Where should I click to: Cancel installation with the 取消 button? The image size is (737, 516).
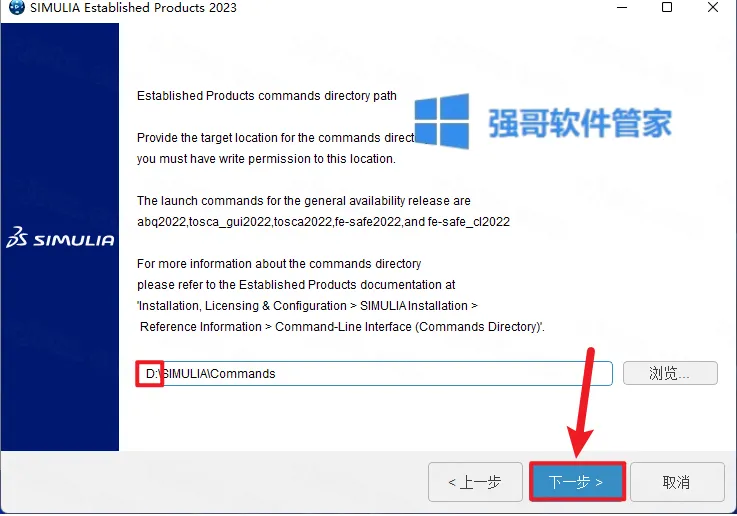(x=676, y=482)
